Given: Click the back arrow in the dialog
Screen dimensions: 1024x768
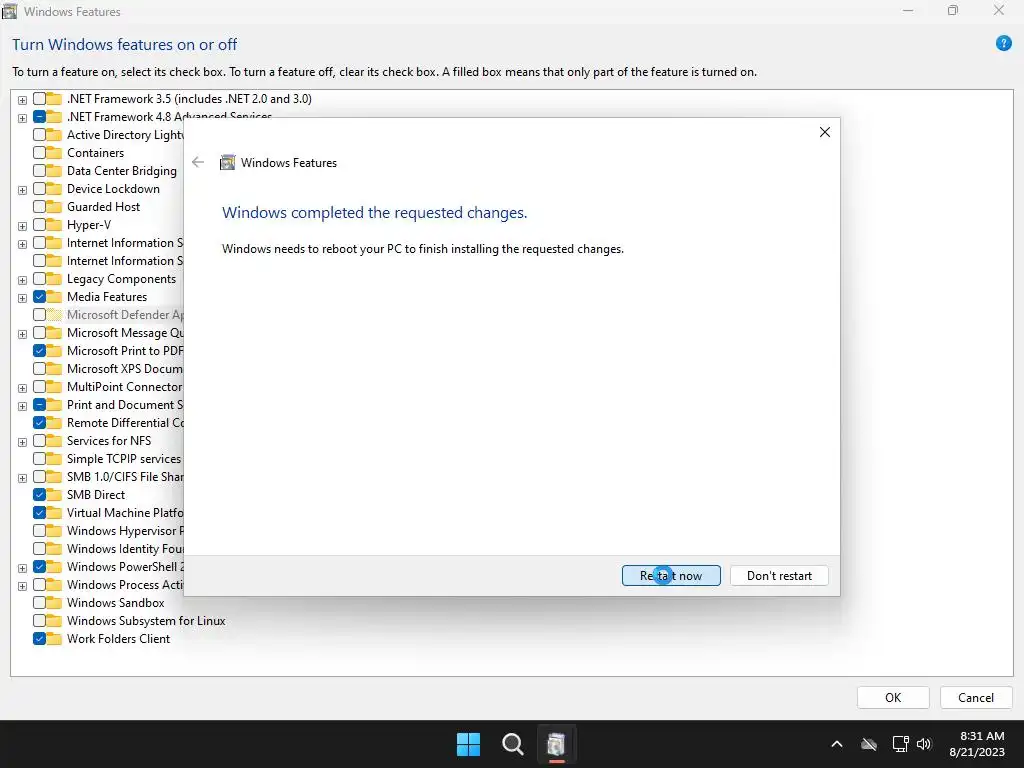Looking at the screenshot, I should click(198, 162).
